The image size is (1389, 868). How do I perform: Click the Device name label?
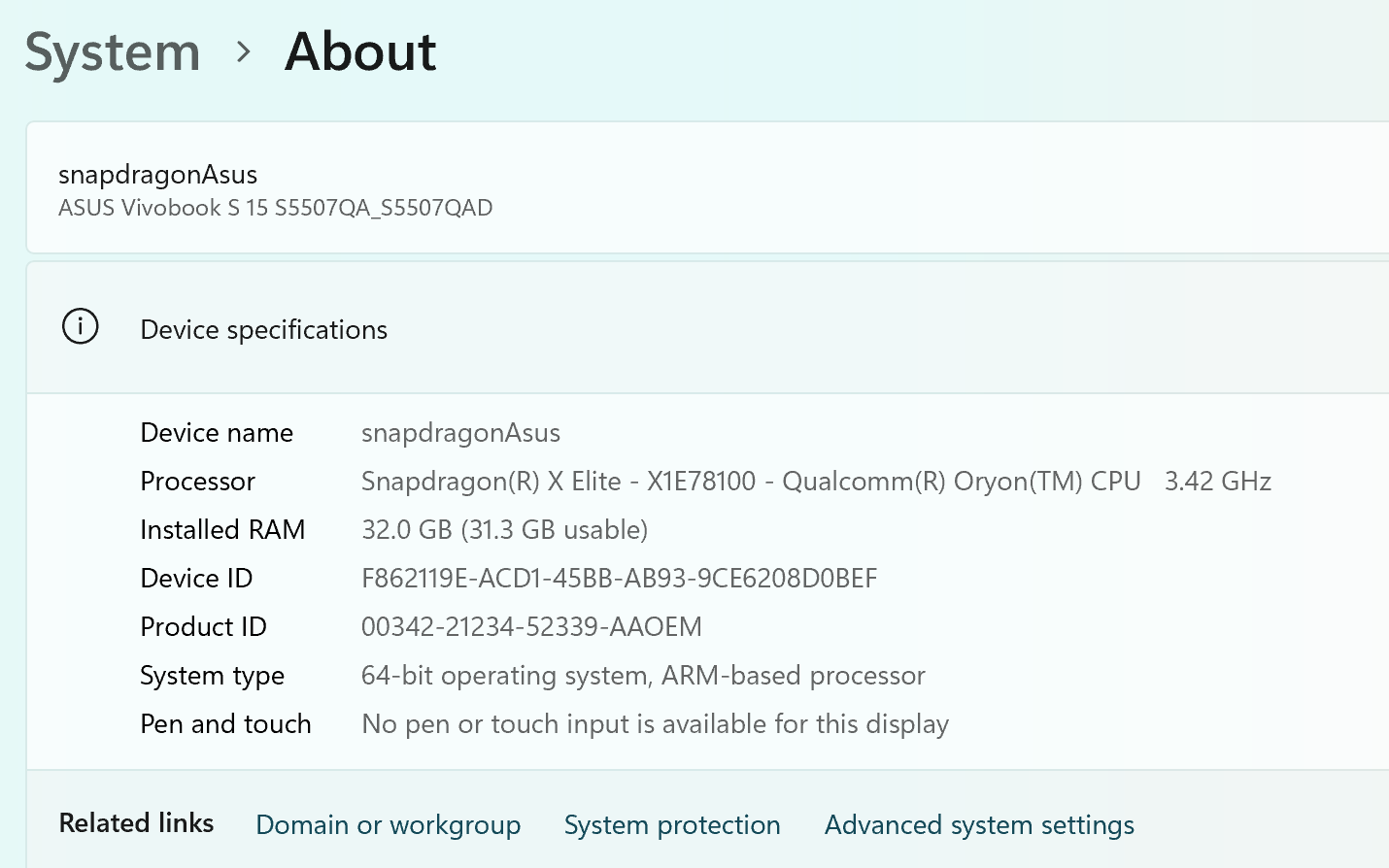[x=217, y=433]
